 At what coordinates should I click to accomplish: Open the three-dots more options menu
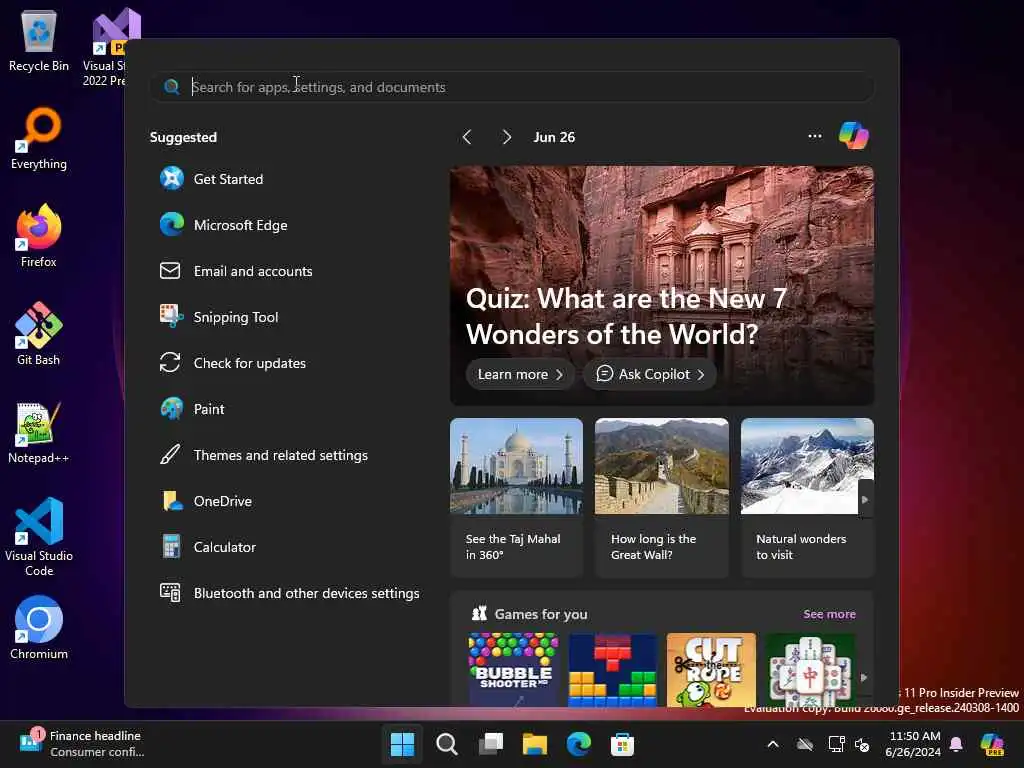pos(814,136)
